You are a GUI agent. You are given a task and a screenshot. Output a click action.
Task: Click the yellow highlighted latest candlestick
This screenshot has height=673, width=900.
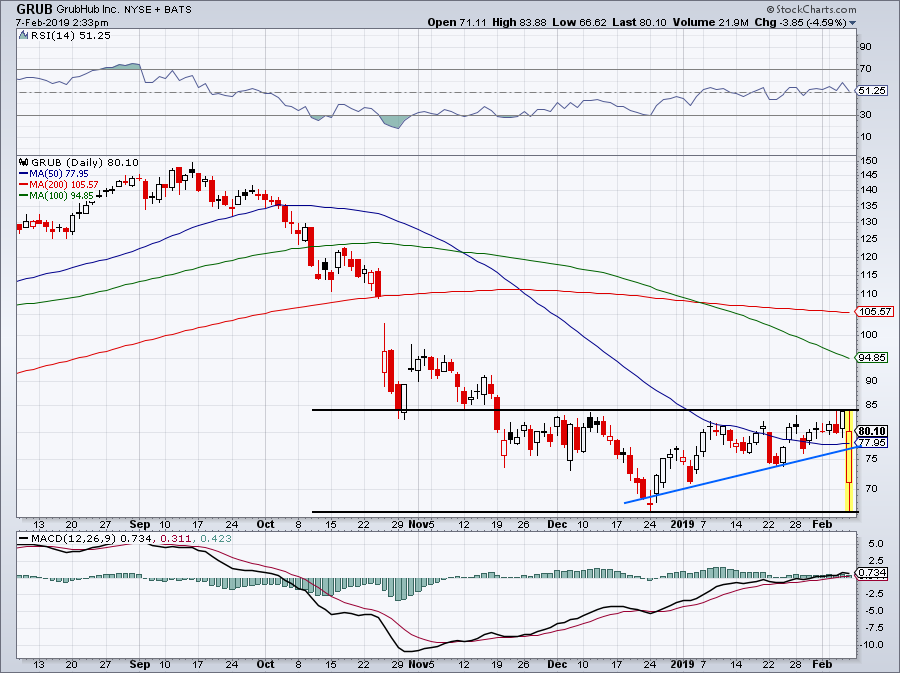(848, 461)
